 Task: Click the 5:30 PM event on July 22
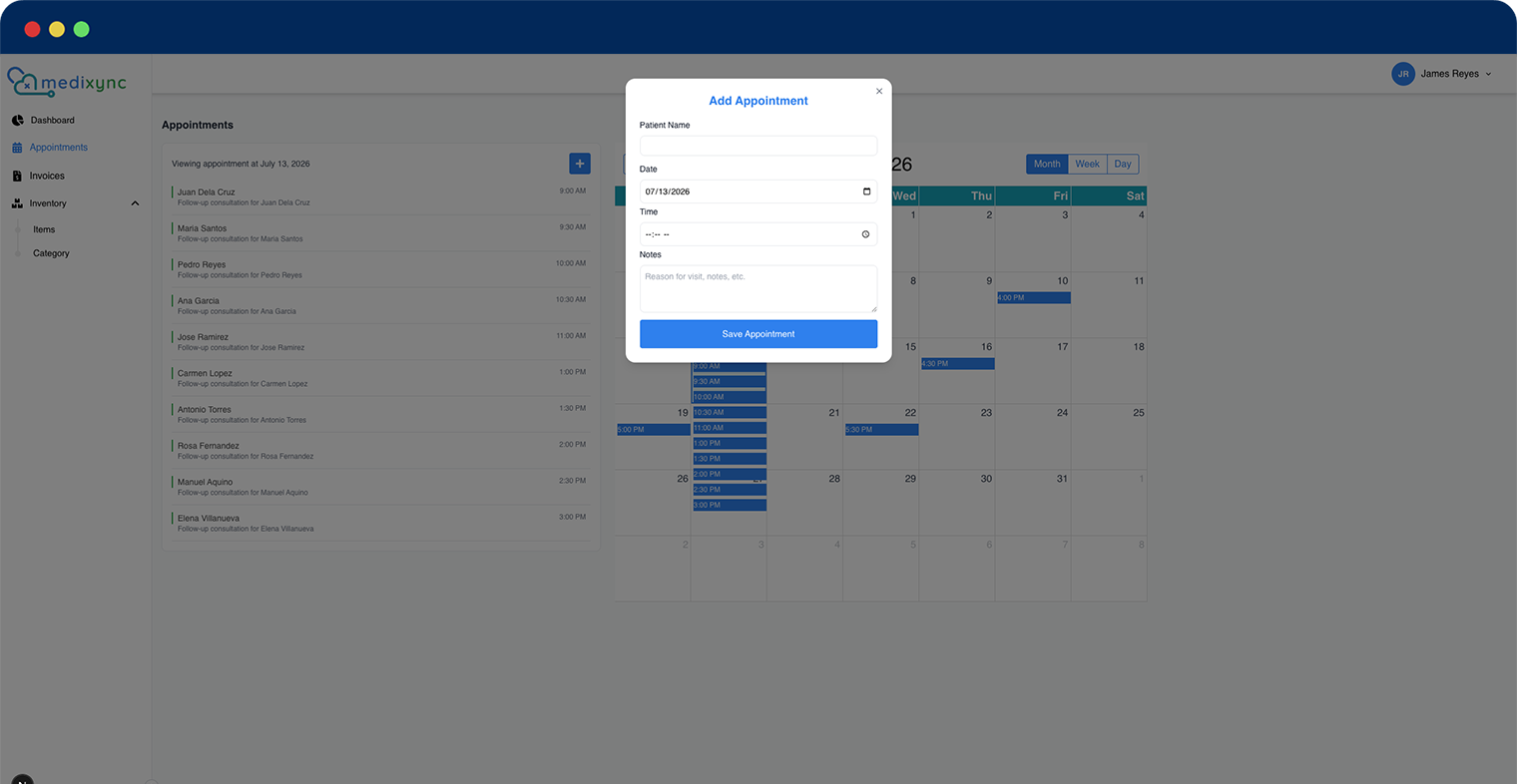pyautogui.click(x=881, y=430)
